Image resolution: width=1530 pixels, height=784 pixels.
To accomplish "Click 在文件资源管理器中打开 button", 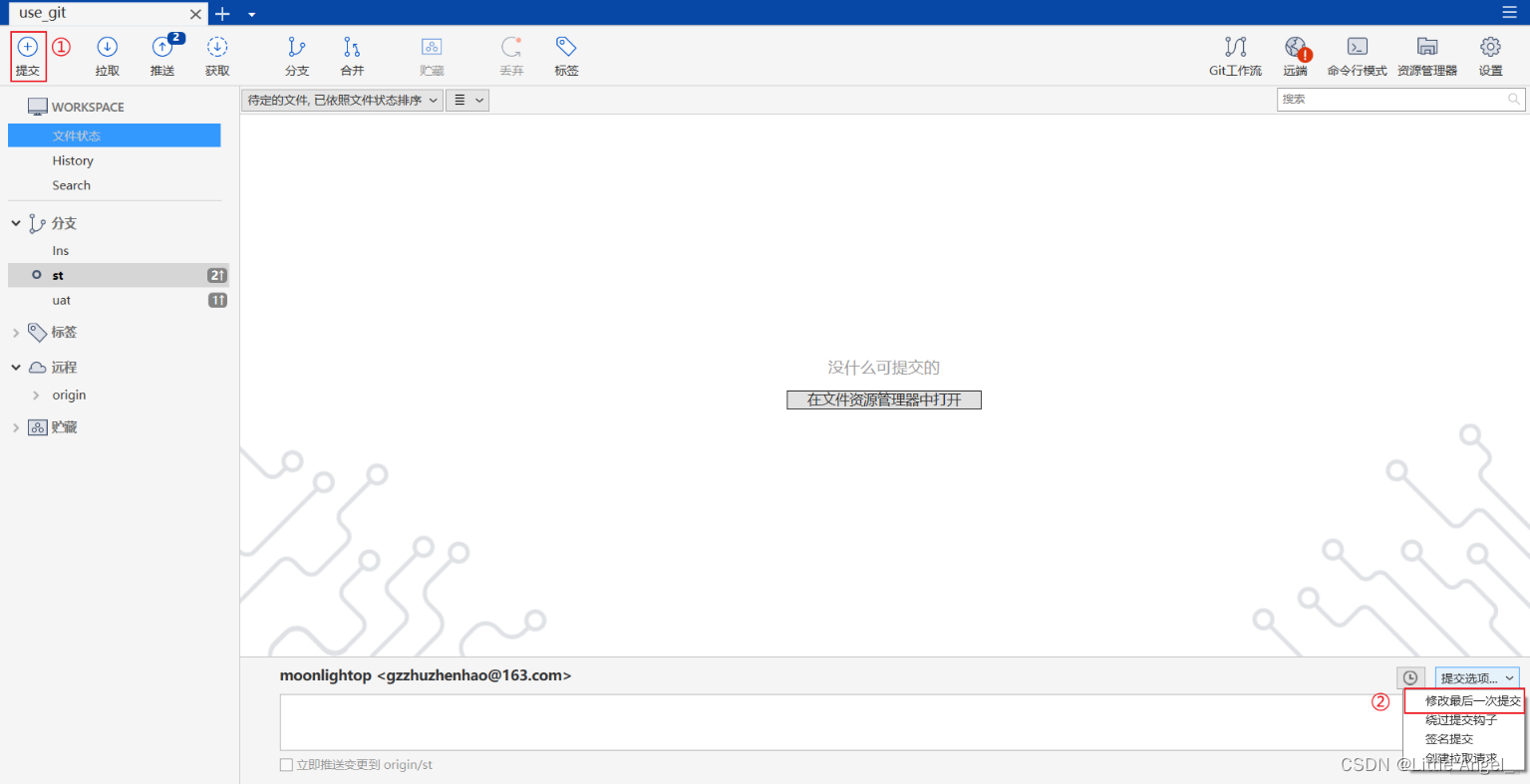I will (884, 399).
